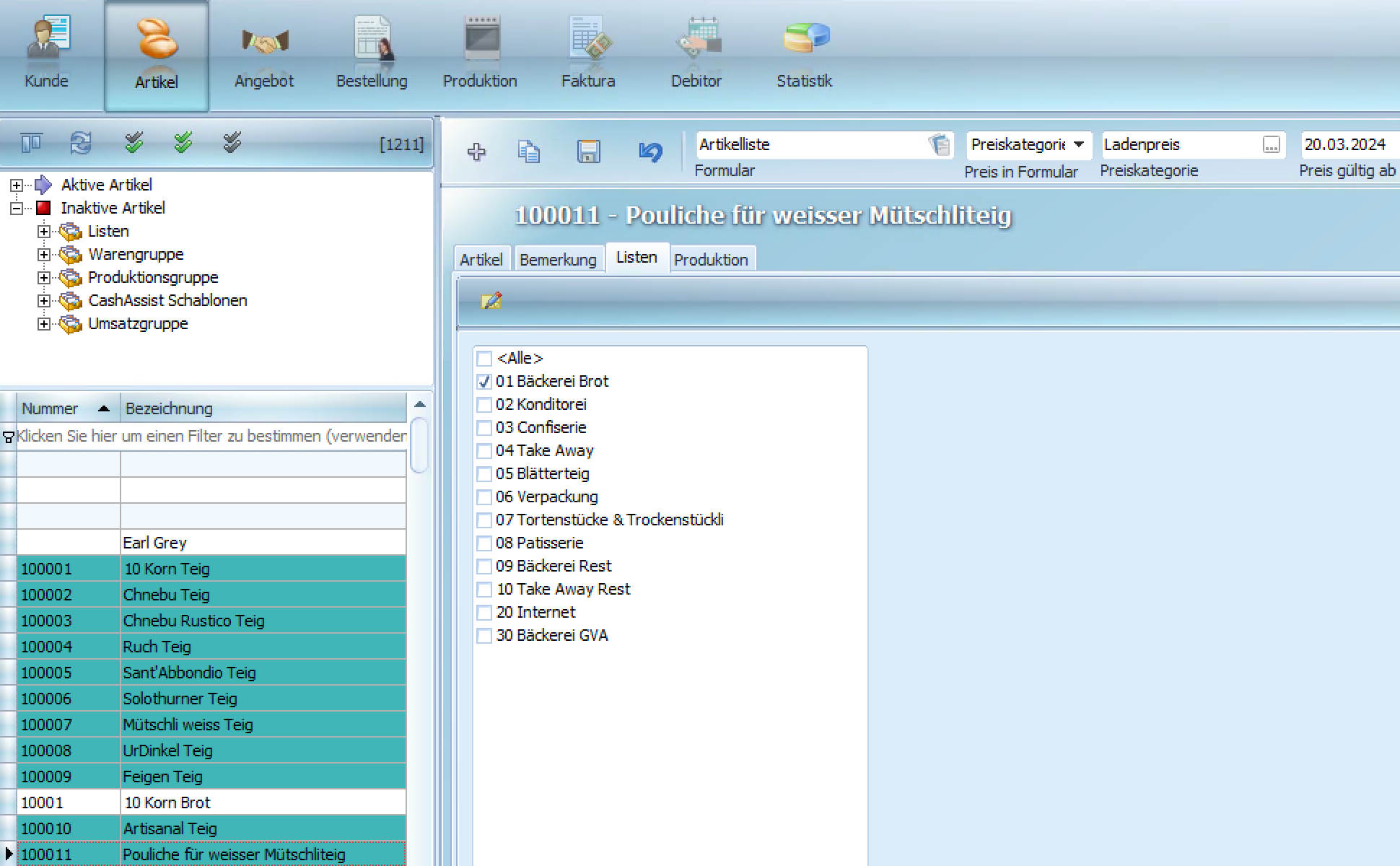
Task: Save the article with diskette icon
Action: point(589,152)
